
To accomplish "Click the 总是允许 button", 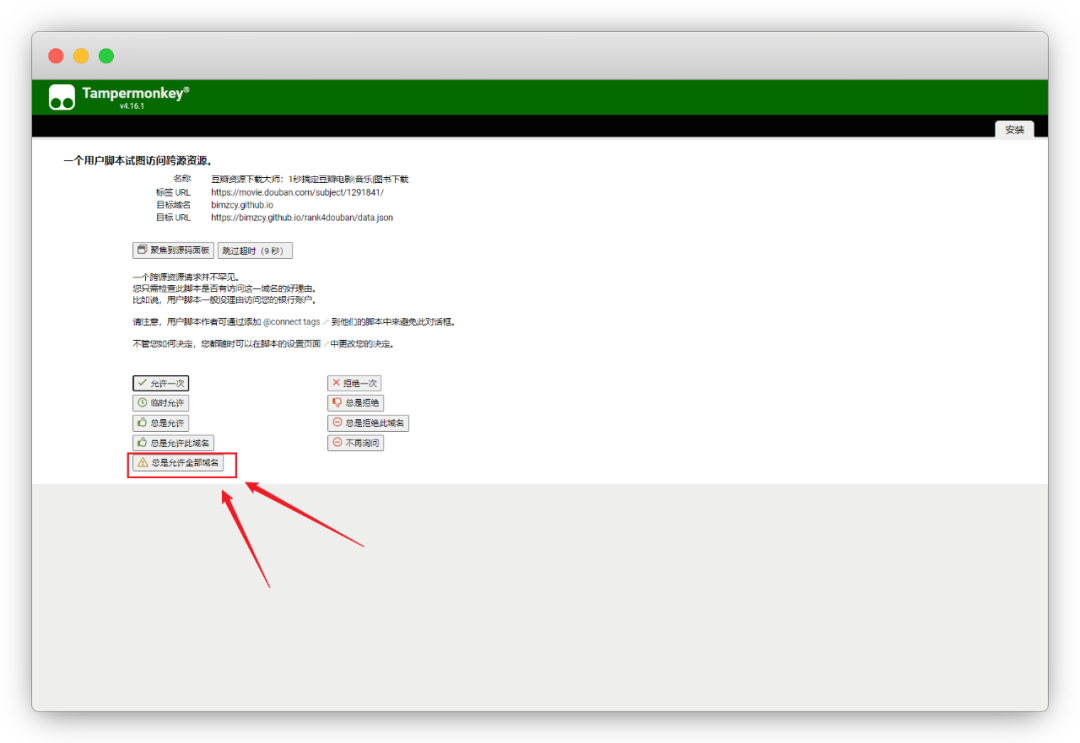I will coord(160,423).
